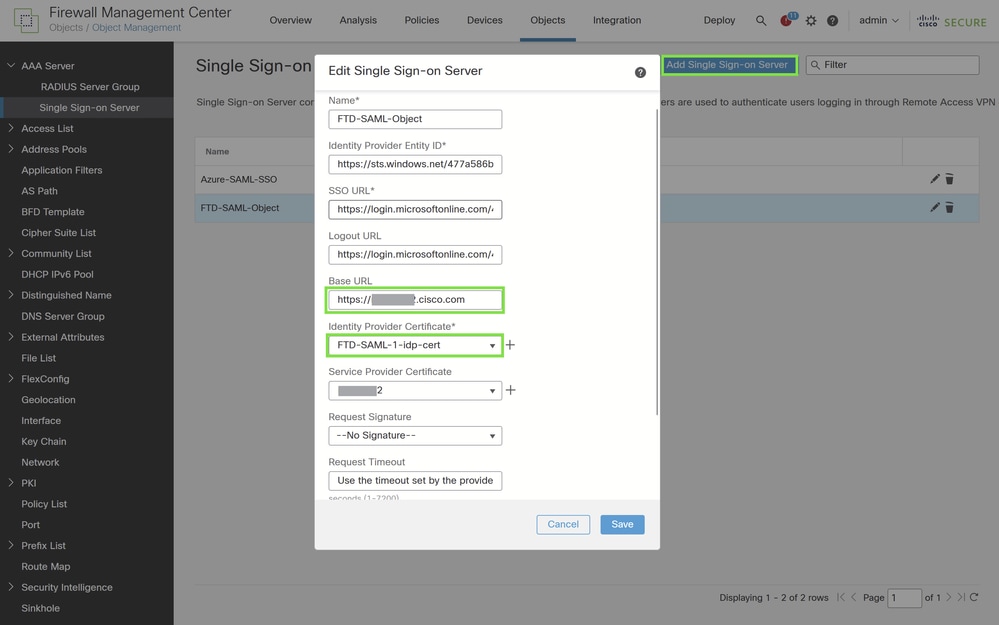Image resolution: width=999 pixels, height=625 pixels.
Task: Click the dialog vertical scrollbar
Action: coord(657,262)
